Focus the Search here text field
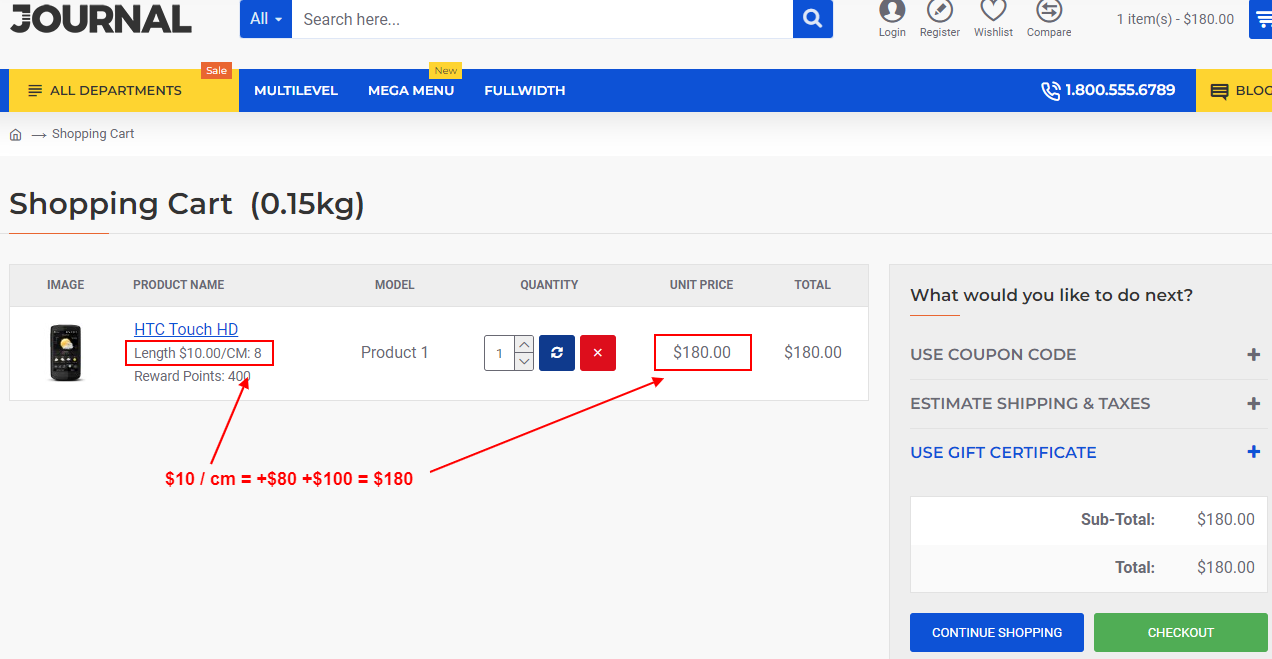Image resolution: width=1272 pixels, height=659 pixels. click(542, 19)
